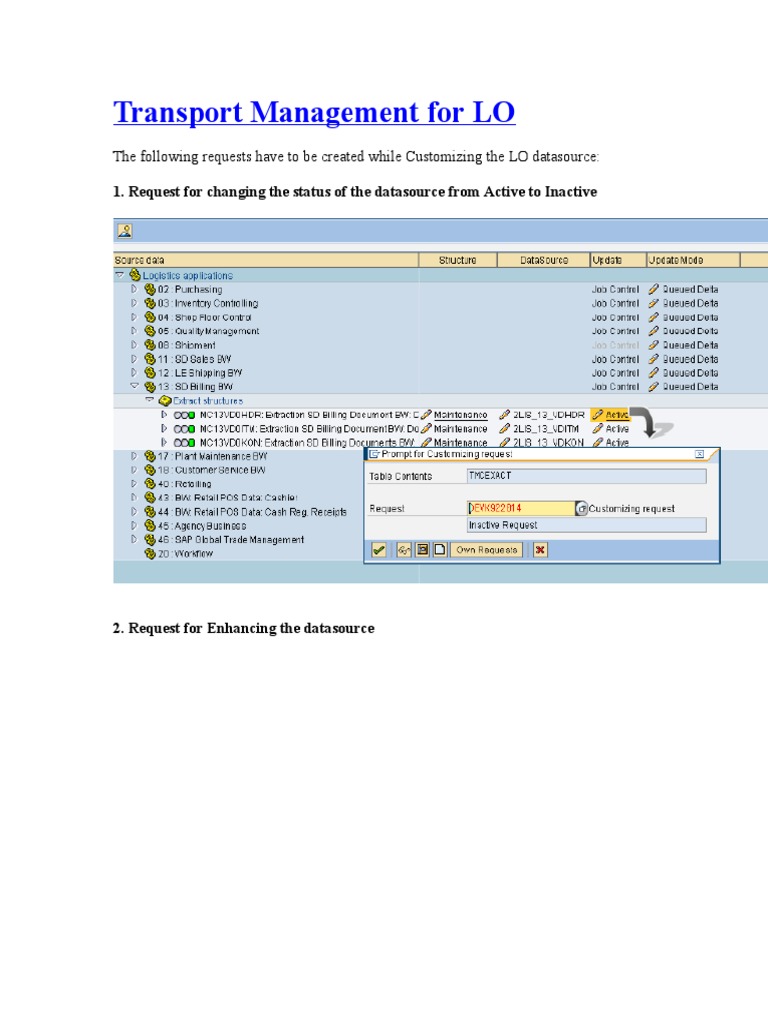Expand the 11 : SD Sales BW node
This screenshot has width=768, height=1024.
click(x=135, y=359)
